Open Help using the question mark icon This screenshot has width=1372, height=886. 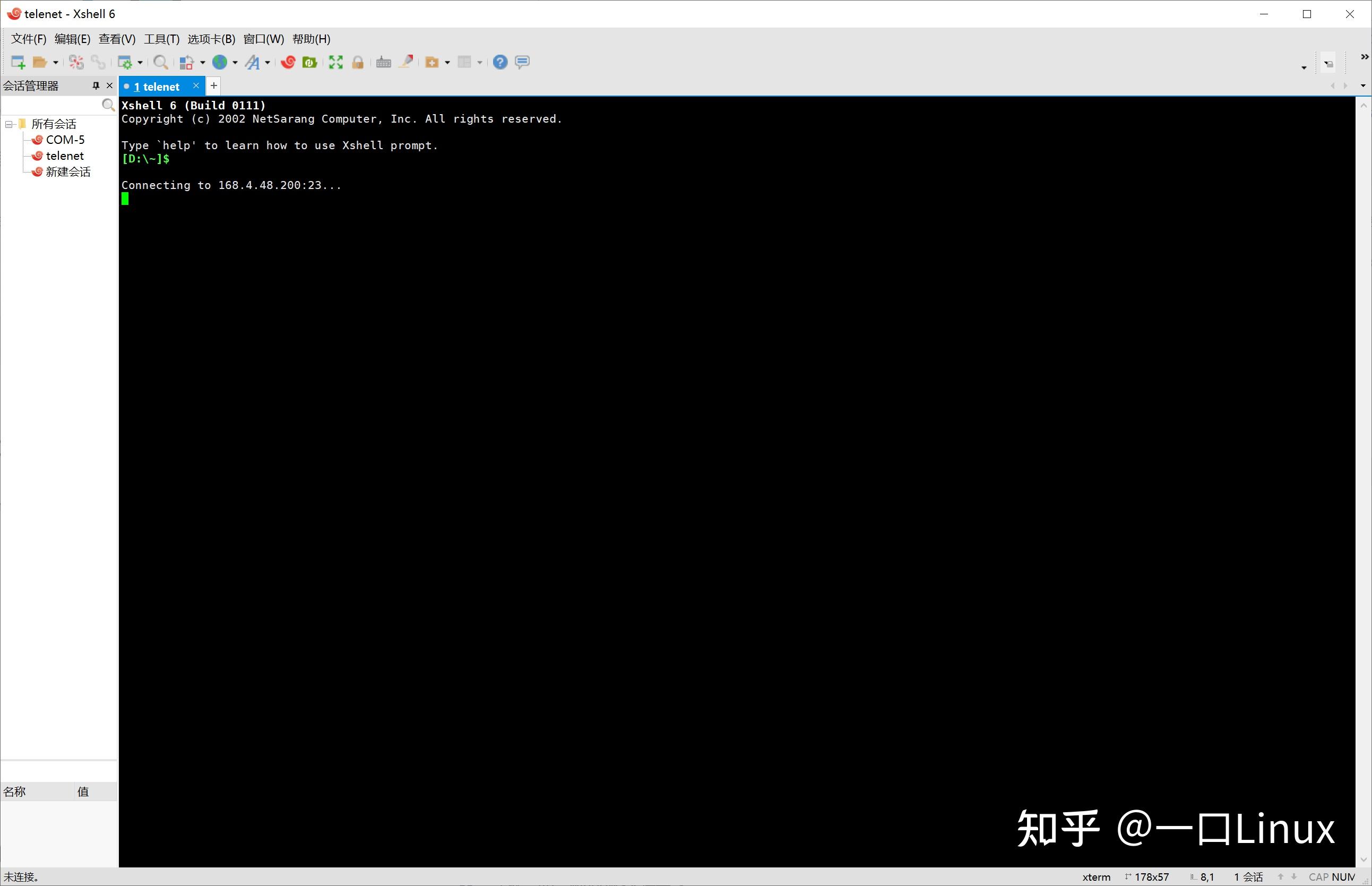499,62
